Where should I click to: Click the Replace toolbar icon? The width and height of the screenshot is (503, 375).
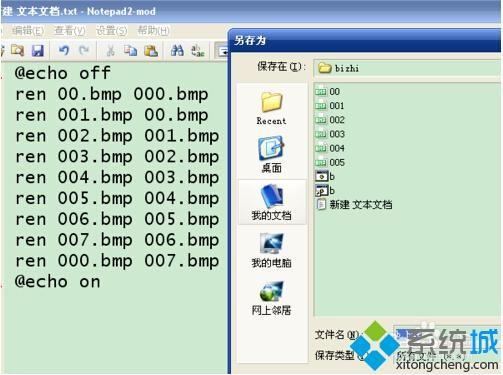click(x=198, y=50)
